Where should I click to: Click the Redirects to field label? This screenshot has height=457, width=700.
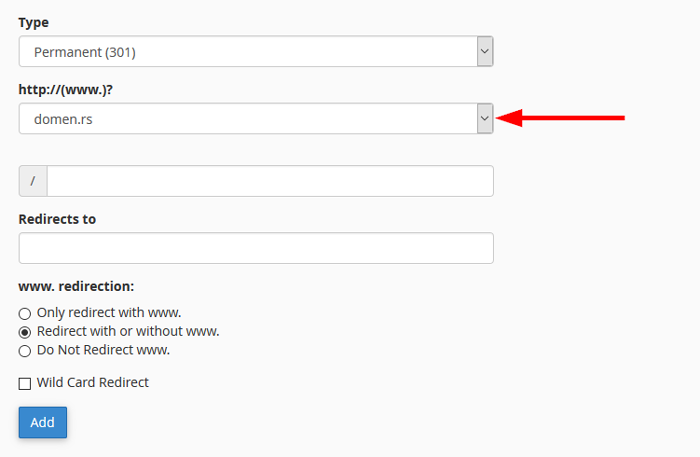[57, 219]
